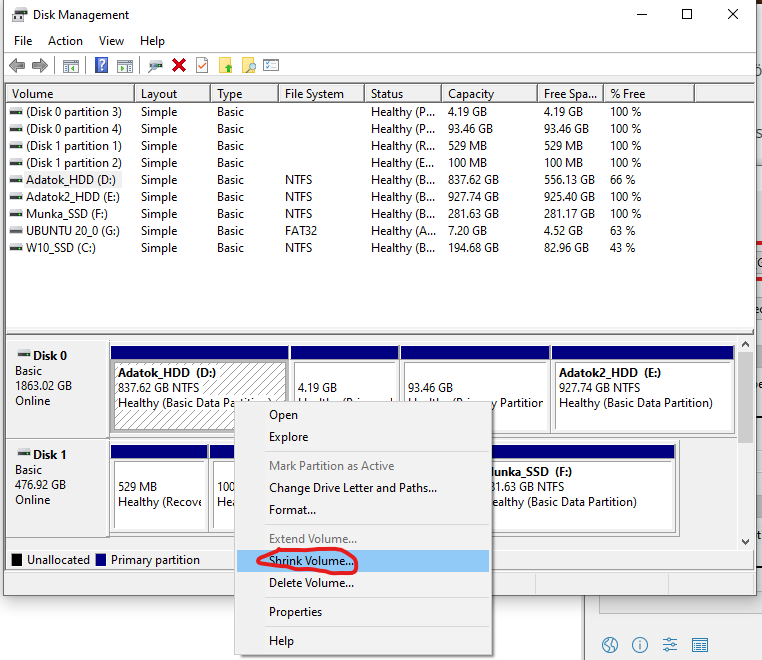Select Delete Volume in context menu
The height and width of the screenshot is (660, 762).
tap(311, 584)
